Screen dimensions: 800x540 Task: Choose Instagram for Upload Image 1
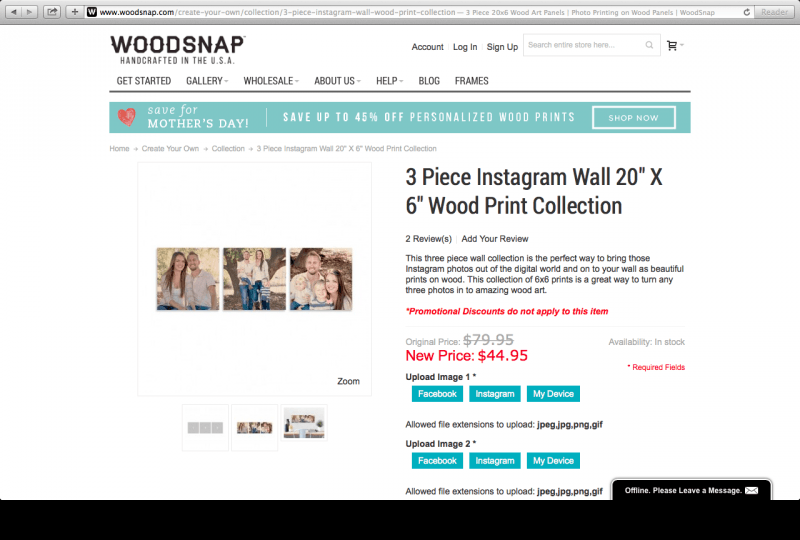[x=495, y=394]
